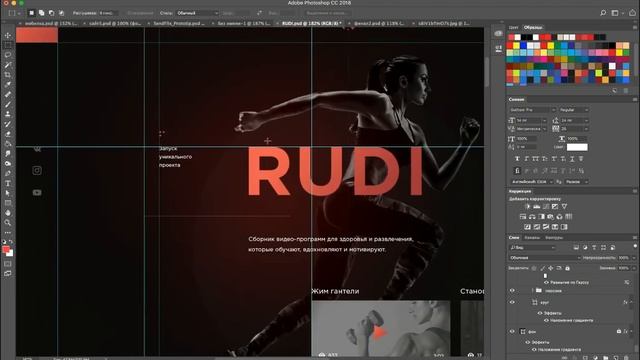The width and height of the screenshot is (640, 360).
Task: Select the Brush tool
Action: click(8, 104)
